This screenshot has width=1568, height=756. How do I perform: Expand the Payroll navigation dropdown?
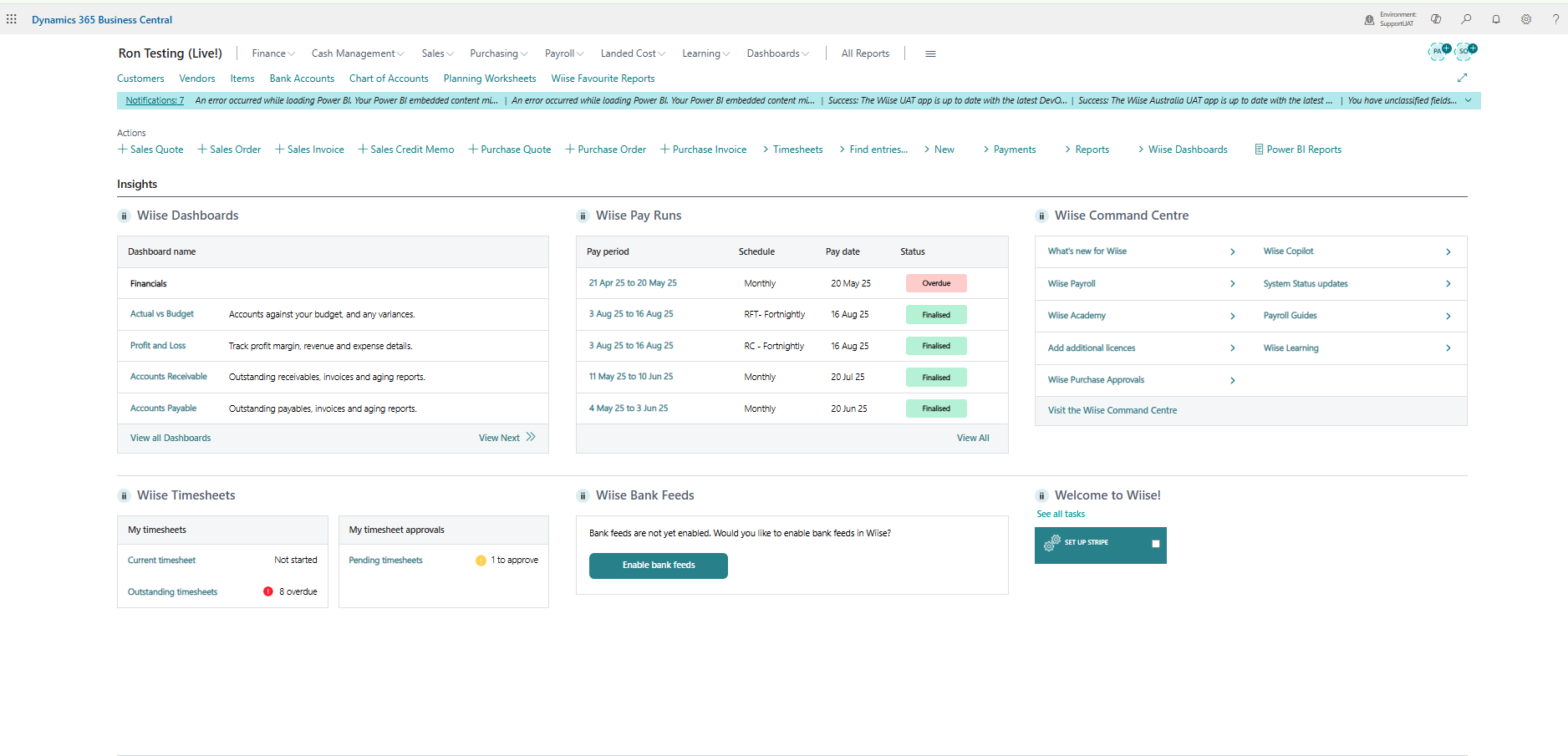point(564,53)
